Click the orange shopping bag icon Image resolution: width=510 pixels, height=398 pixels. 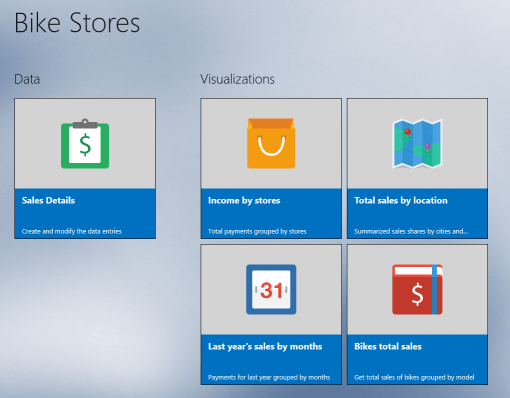tap(271, 143)
